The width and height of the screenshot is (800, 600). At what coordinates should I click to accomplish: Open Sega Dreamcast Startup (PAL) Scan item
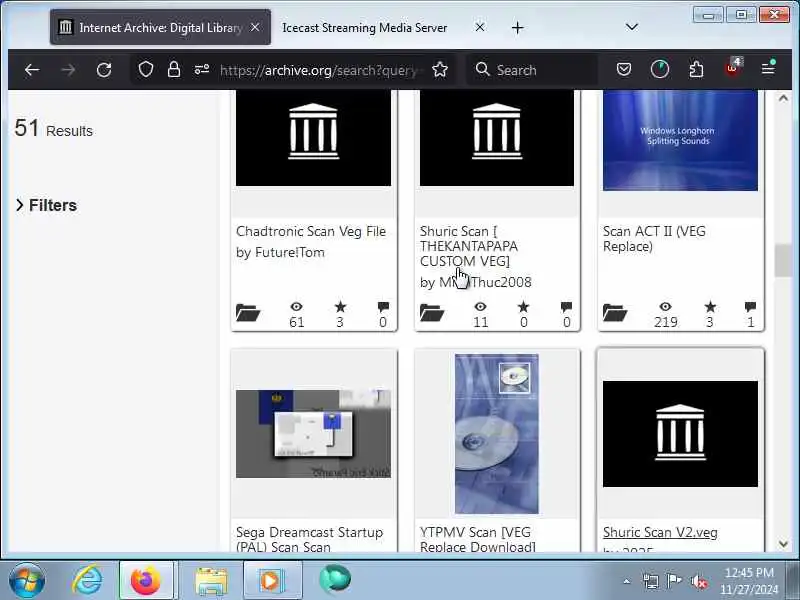tap(309, 539)
